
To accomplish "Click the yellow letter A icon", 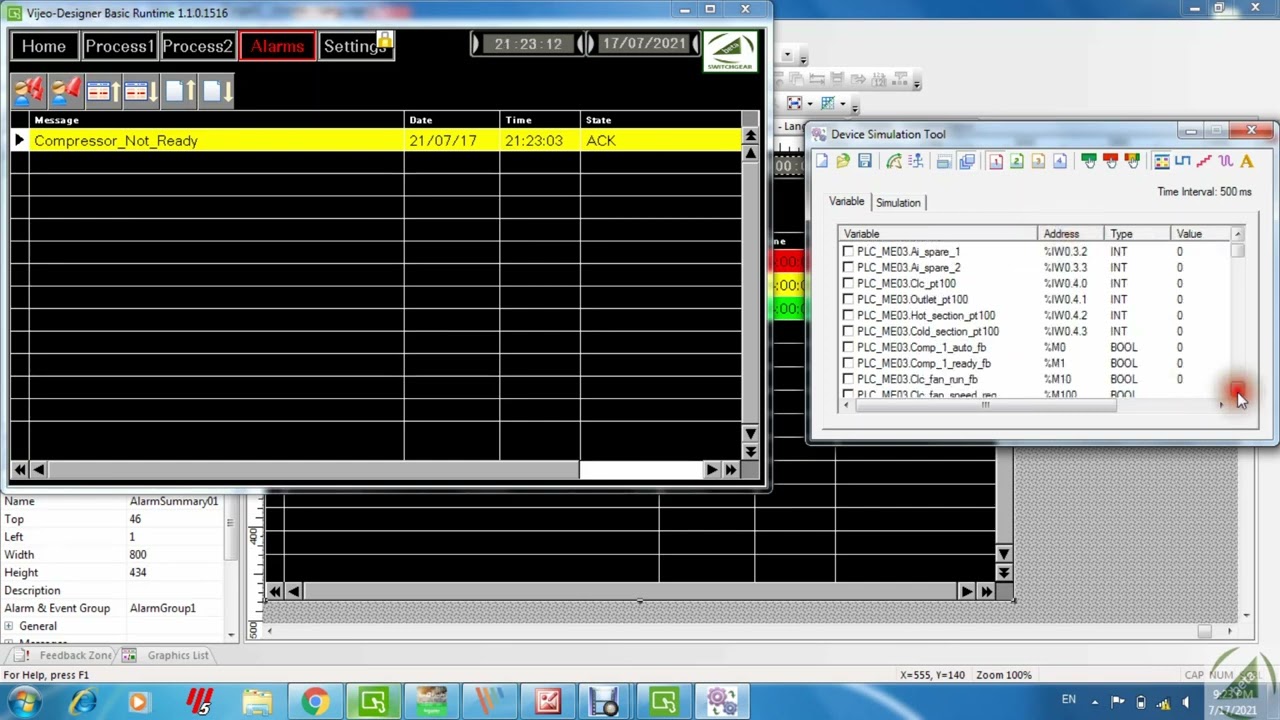I will click(x=1247, y=162).
